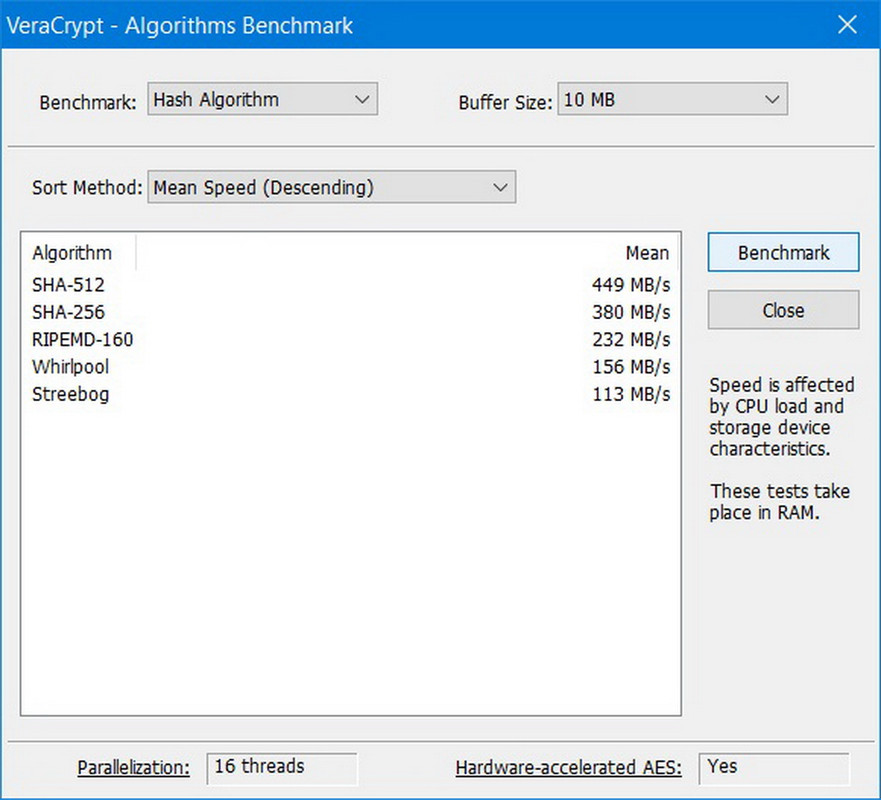Expand the Sort Method combo box
This screenshot has height=800, width=881.
331,187
